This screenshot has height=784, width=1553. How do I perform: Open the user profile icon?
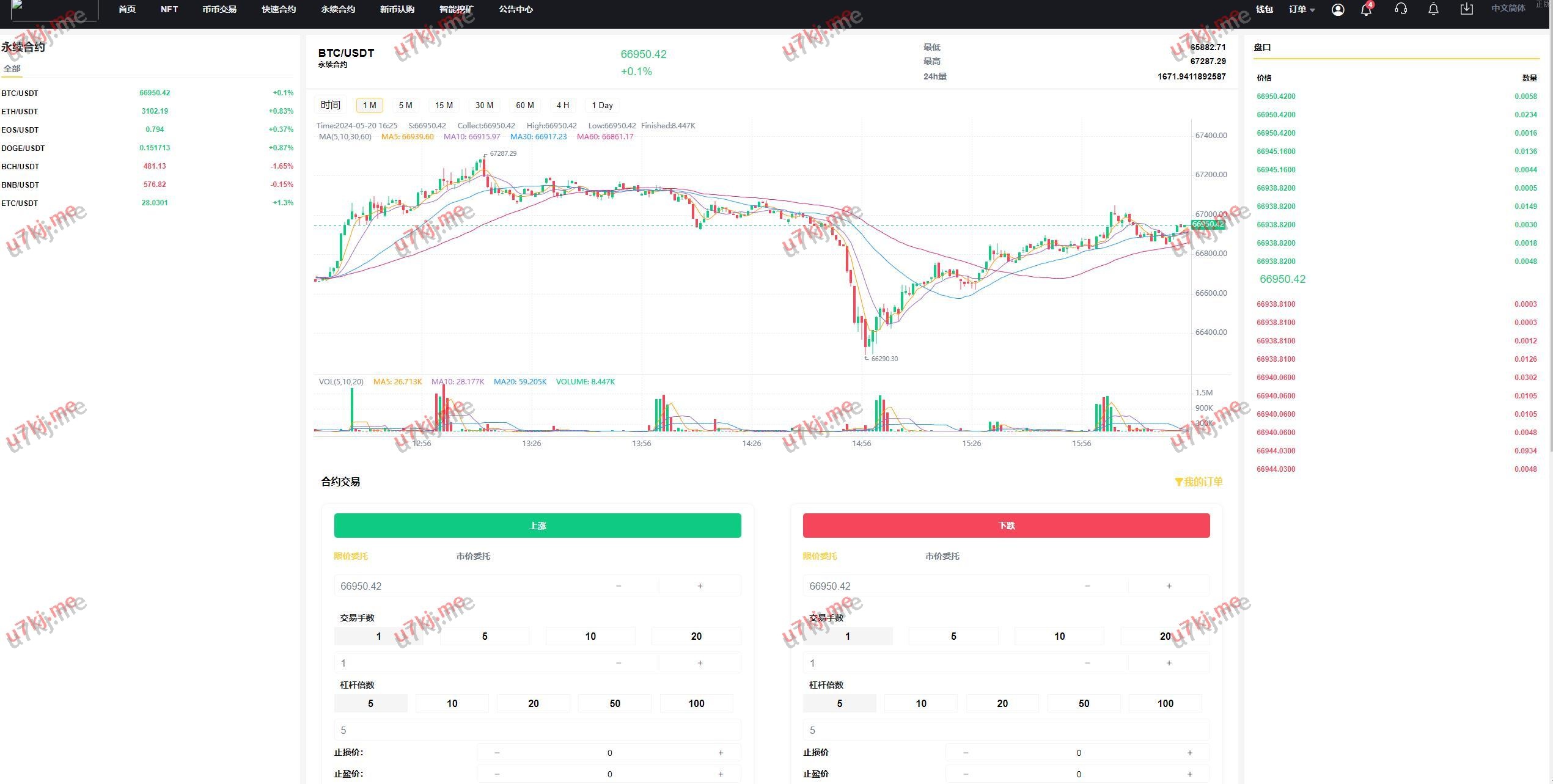[x=1337, y=10]
